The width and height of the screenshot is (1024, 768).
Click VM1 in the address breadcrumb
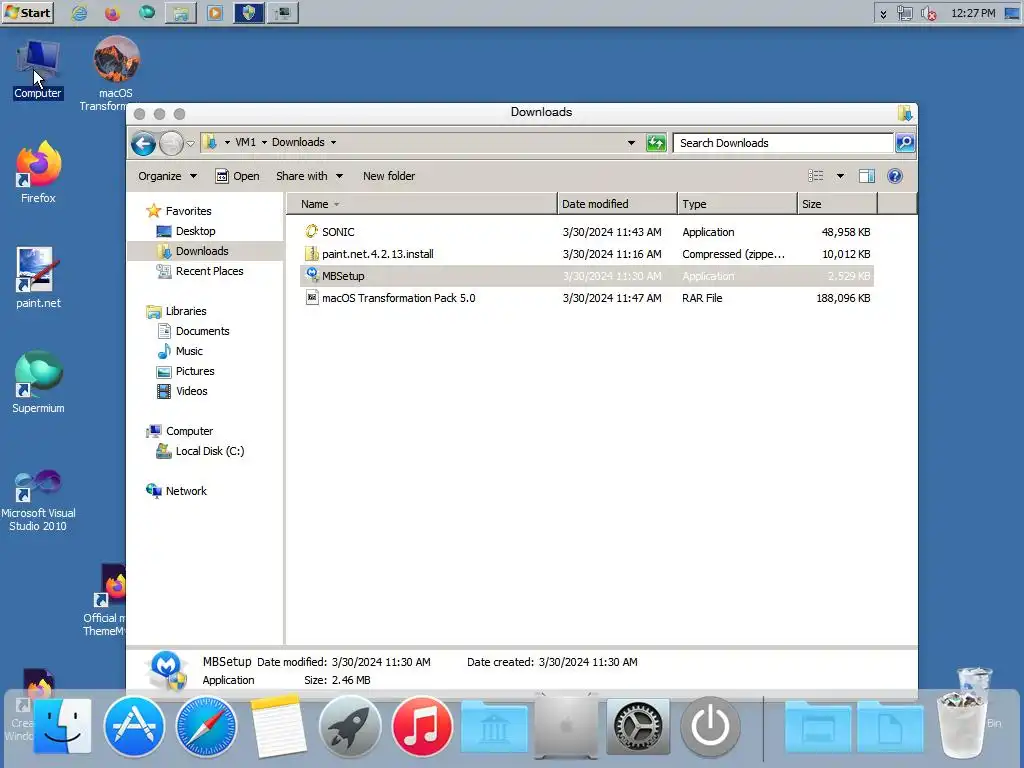246,142
